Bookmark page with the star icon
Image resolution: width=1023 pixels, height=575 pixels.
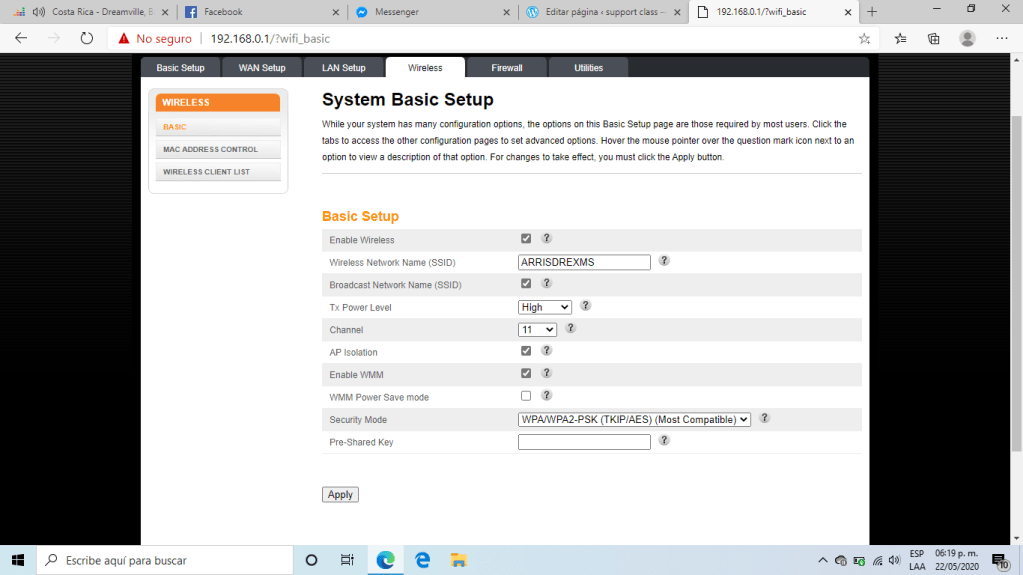[864, 38]
